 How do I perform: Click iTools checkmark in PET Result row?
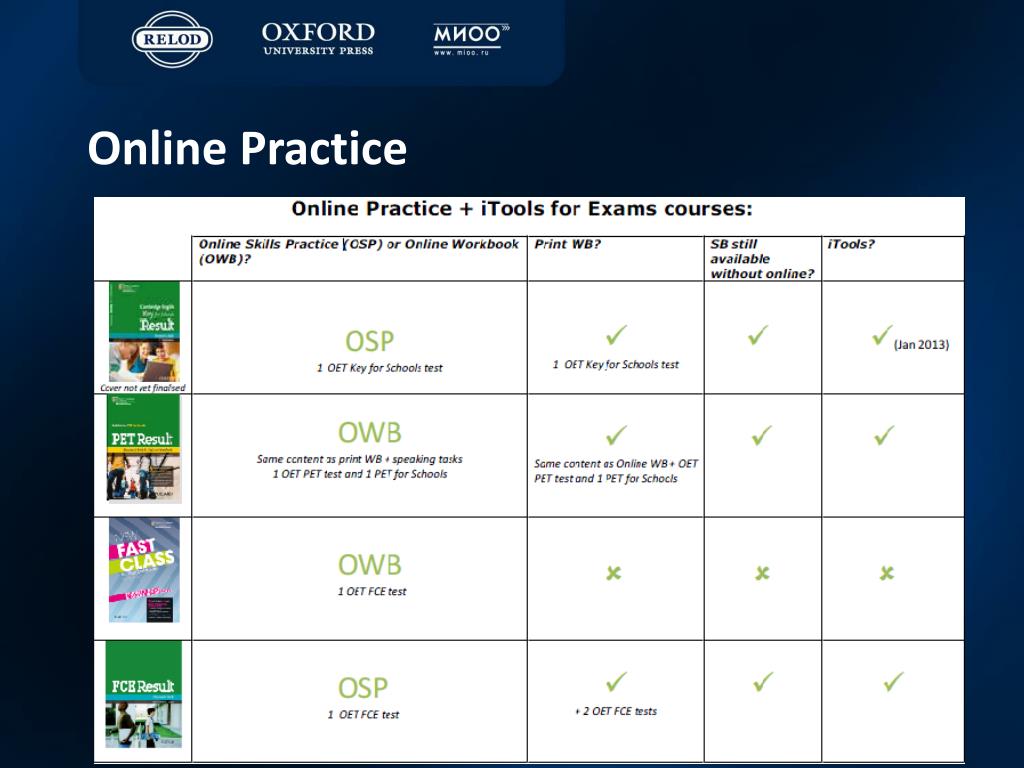point(884,435)
